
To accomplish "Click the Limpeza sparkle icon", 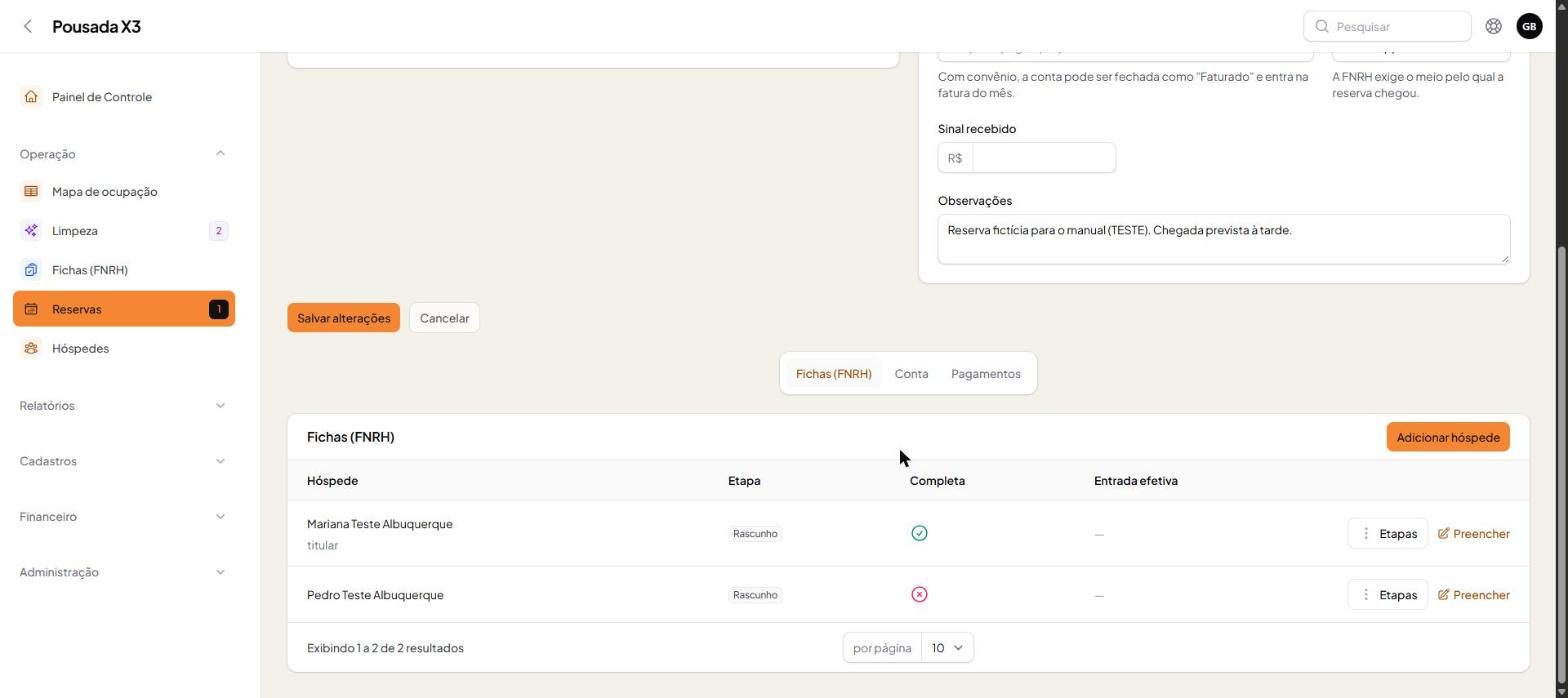I will (31, 231).
